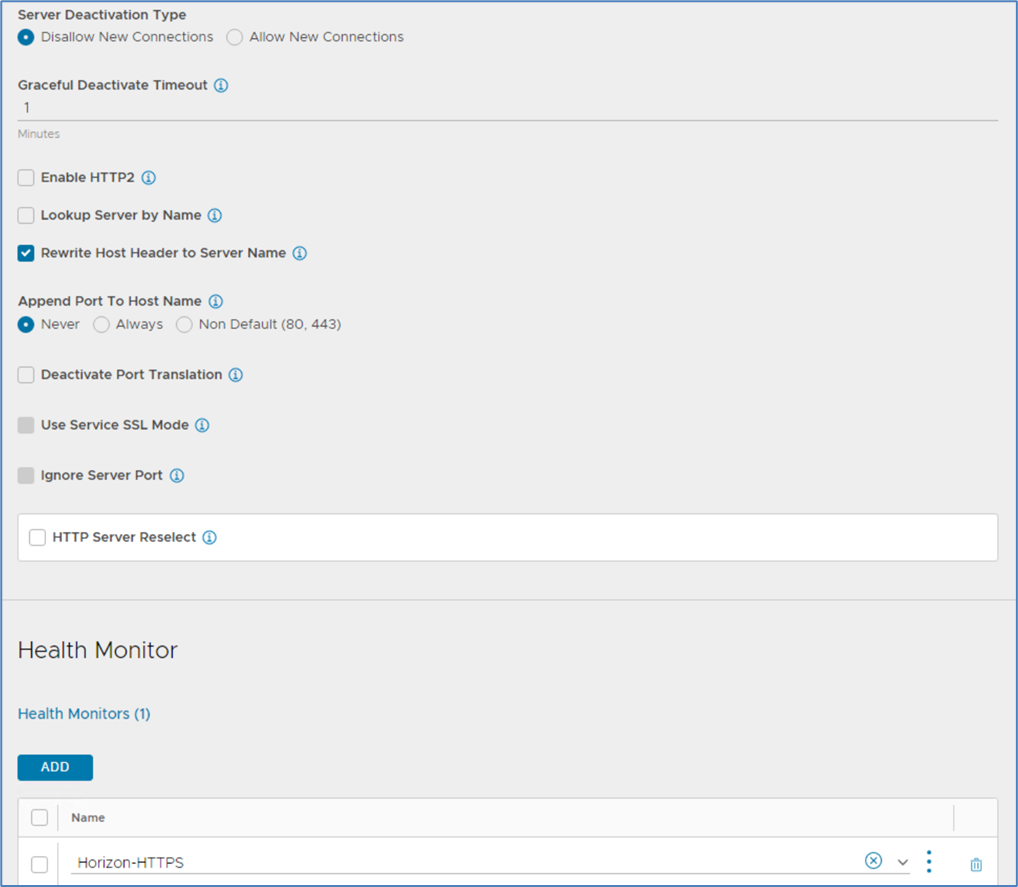Clear the Horizon-HTTPS monitor selection
1018x887 pixels.
tap(873, 861)
